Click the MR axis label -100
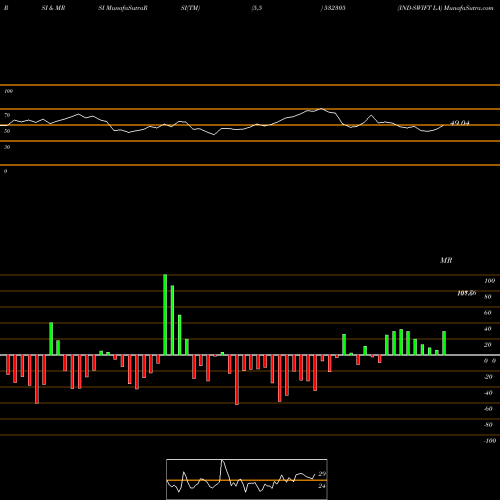The image size is (500, 500). click(489, 441)
